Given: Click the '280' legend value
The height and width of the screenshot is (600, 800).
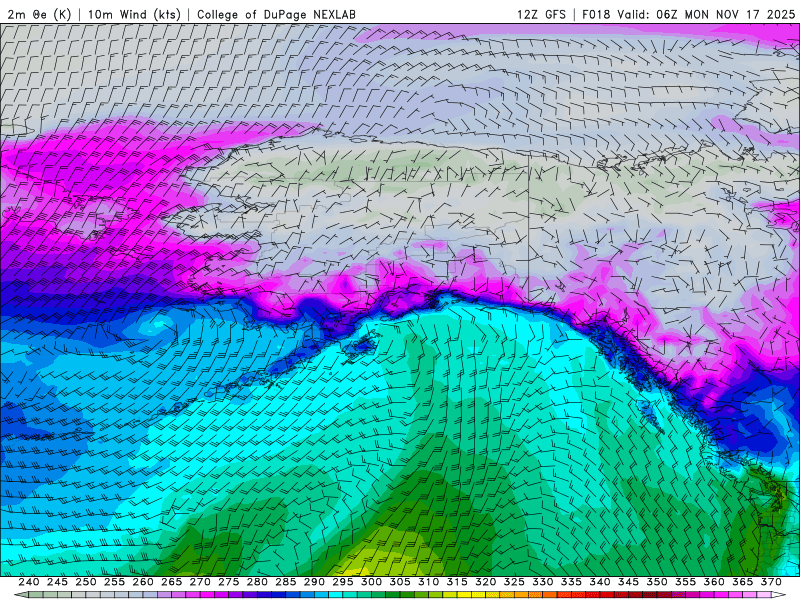Looking at the screenshot, I should tap(257, 582).
